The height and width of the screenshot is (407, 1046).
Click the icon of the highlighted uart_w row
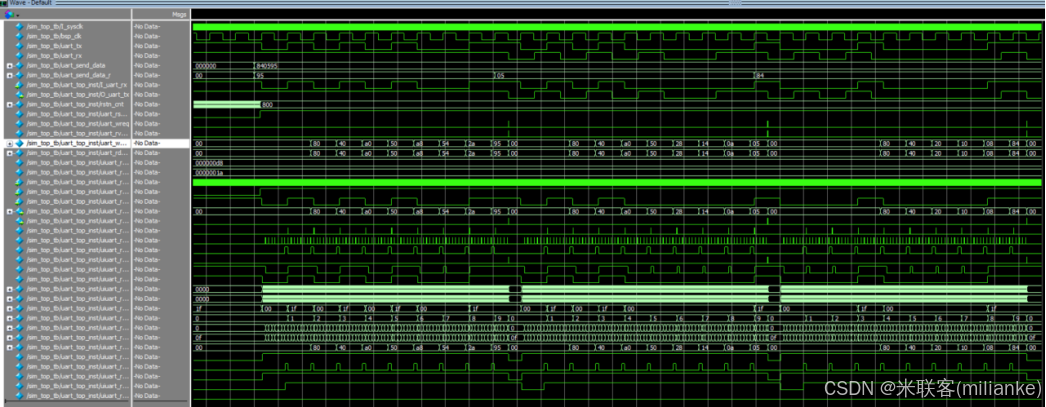tap(19, 143)
